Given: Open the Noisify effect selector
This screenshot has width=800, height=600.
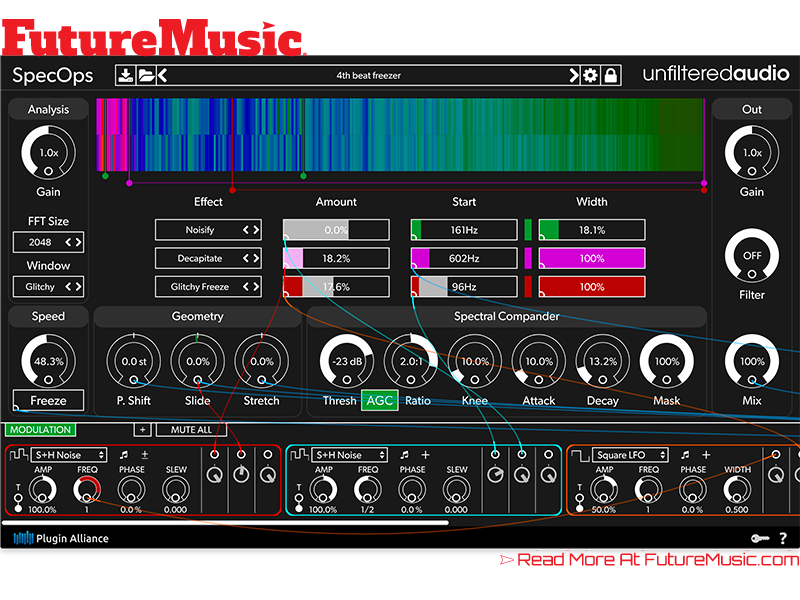Looking at the screenshot, I should coord(208,230).
